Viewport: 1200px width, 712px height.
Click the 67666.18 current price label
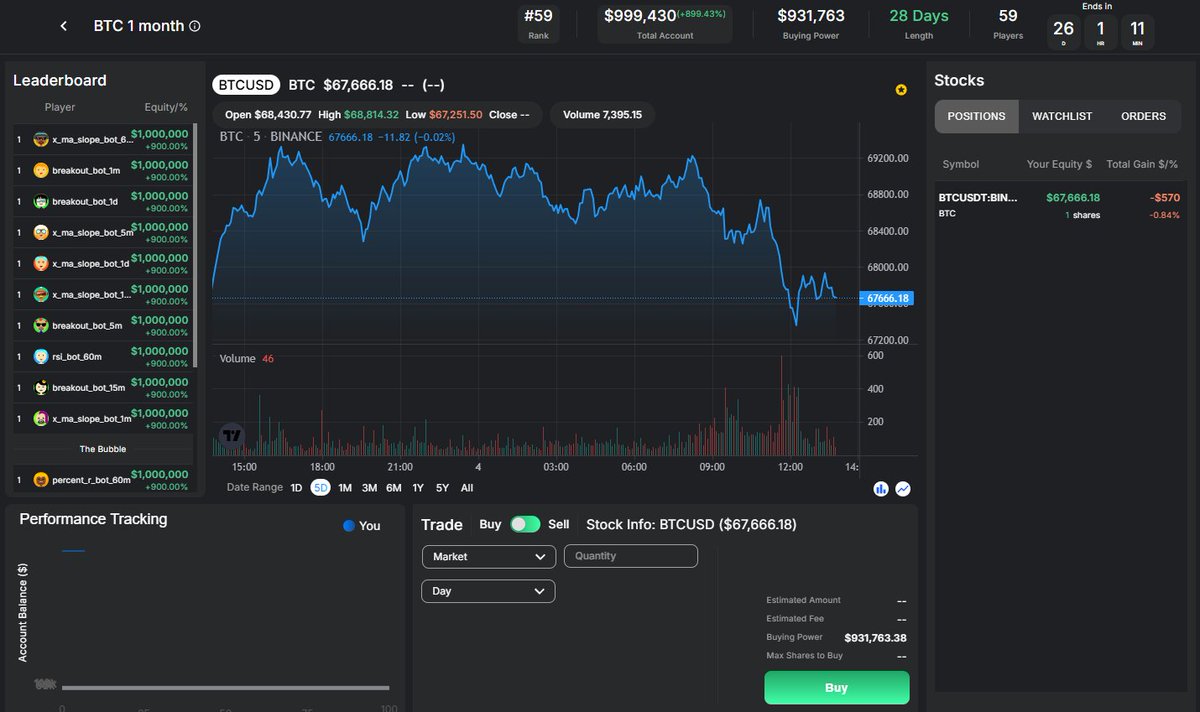[886, 298]
